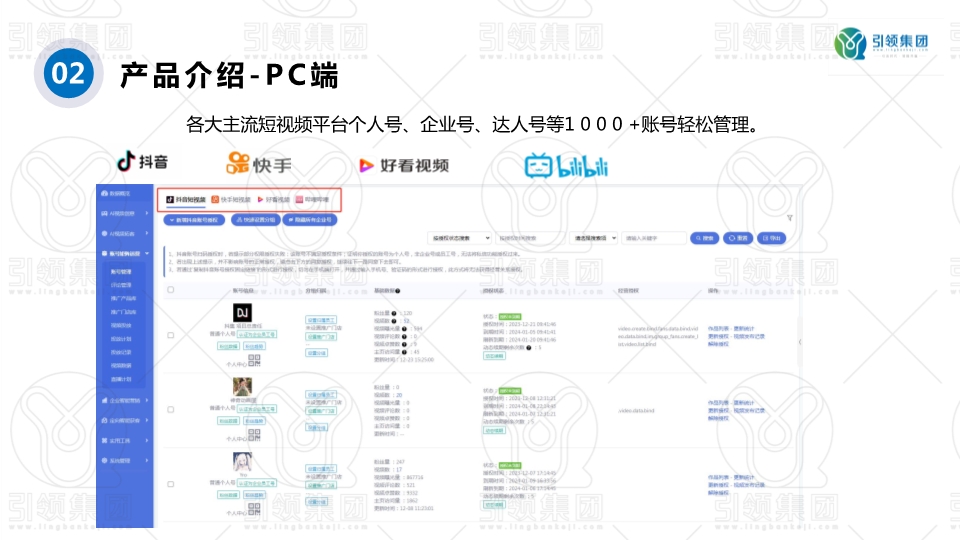Click the 系统管理 gear icon
Image resolution: width=960 pixels, height=540 pixels.
(x=105, y=460)
